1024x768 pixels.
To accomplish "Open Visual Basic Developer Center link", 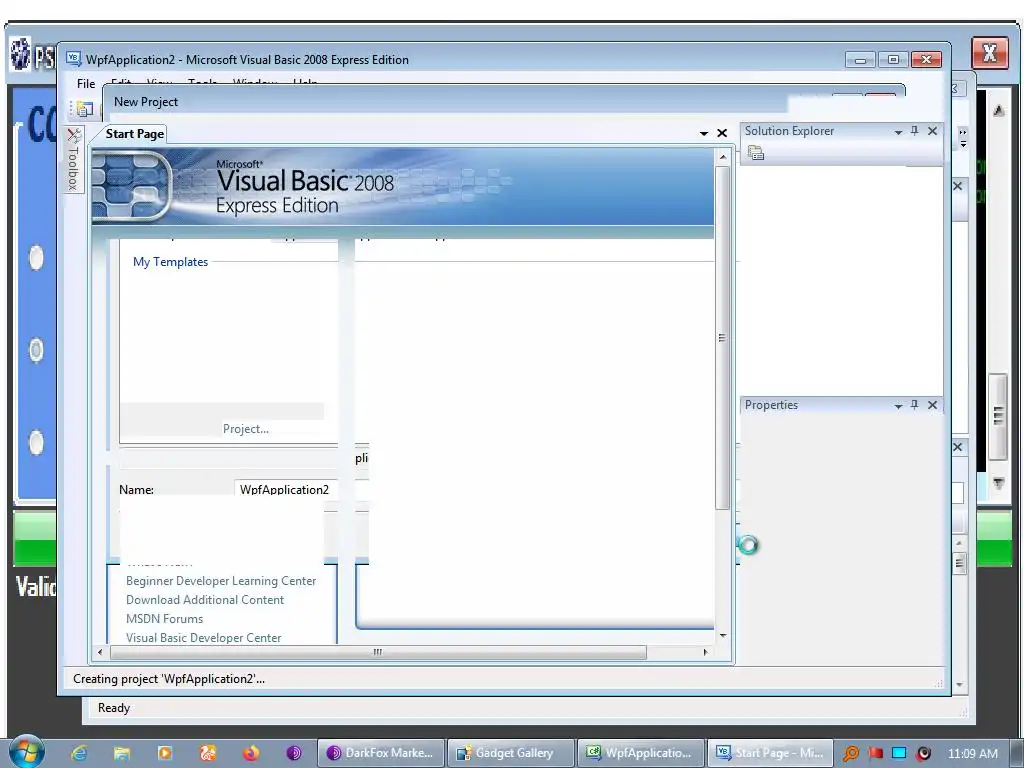I will click(x=204, y=637).
